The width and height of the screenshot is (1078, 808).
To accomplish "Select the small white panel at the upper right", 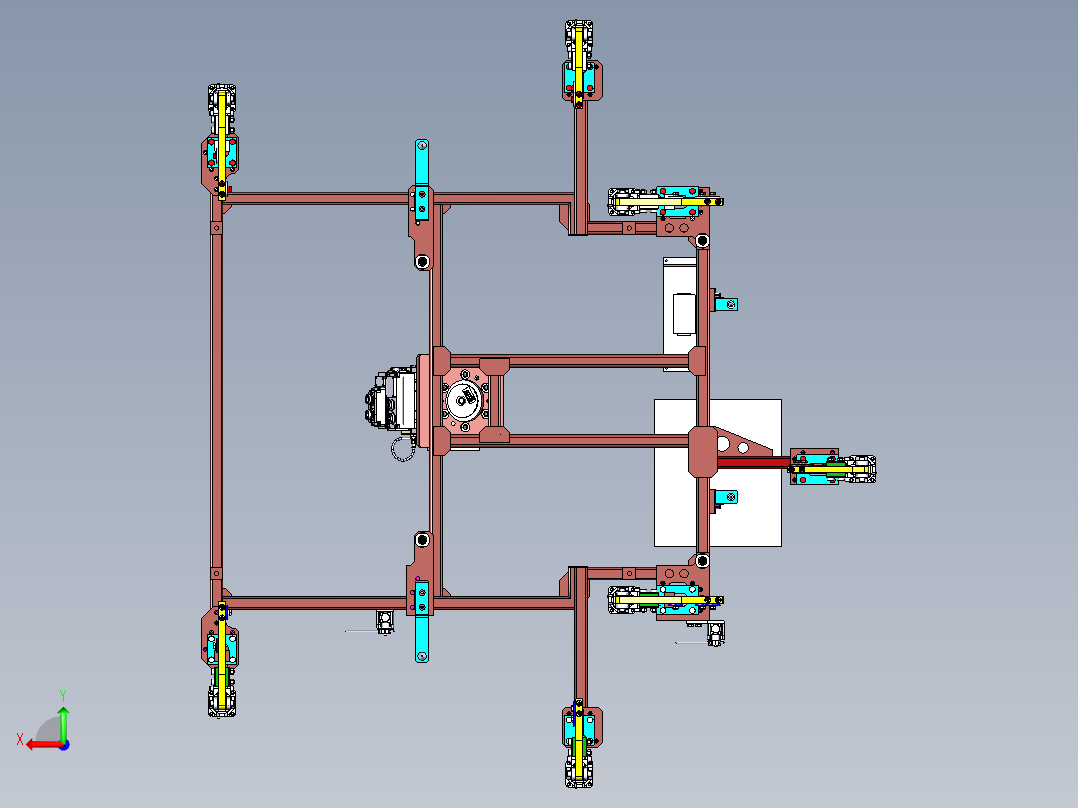I will tap(679, 313).
